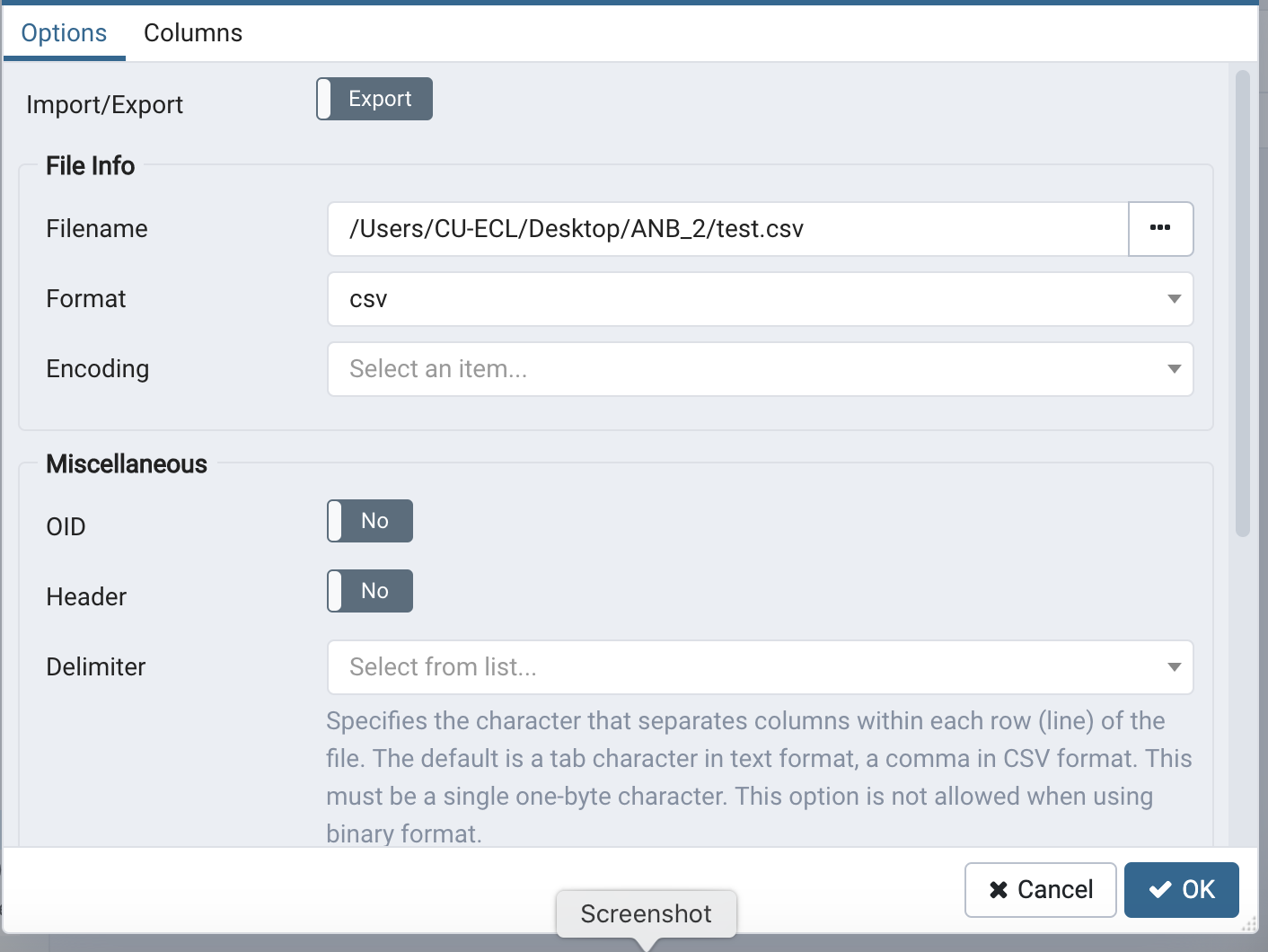Switch to the Columns tab
This screenshot has width=1268, height=952.
coord(193,33)
